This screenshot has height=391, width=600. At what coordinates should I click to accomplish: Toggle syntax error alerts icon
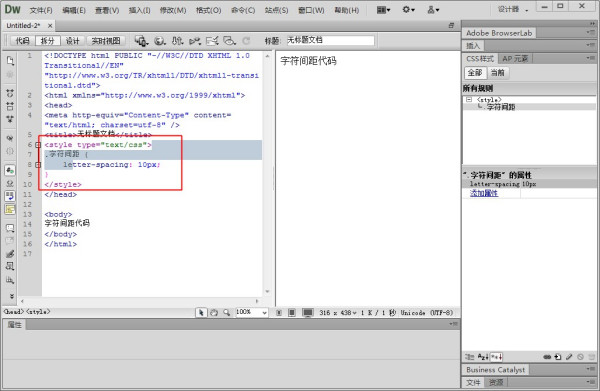point(10,209)
